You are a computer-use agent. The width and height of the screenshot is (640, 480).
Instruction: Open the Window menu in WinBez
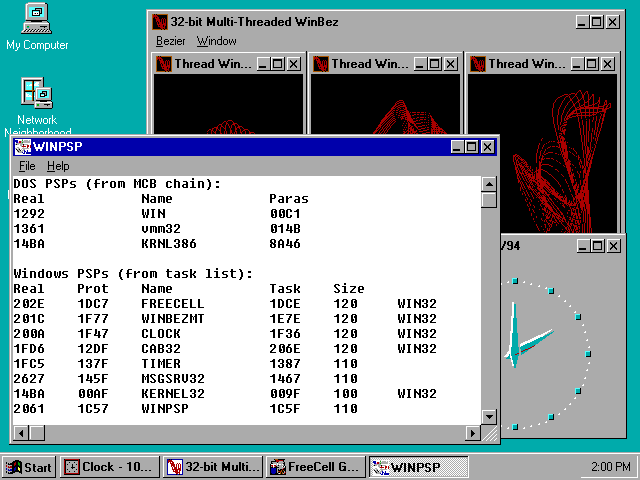click(x=216, y=41)
